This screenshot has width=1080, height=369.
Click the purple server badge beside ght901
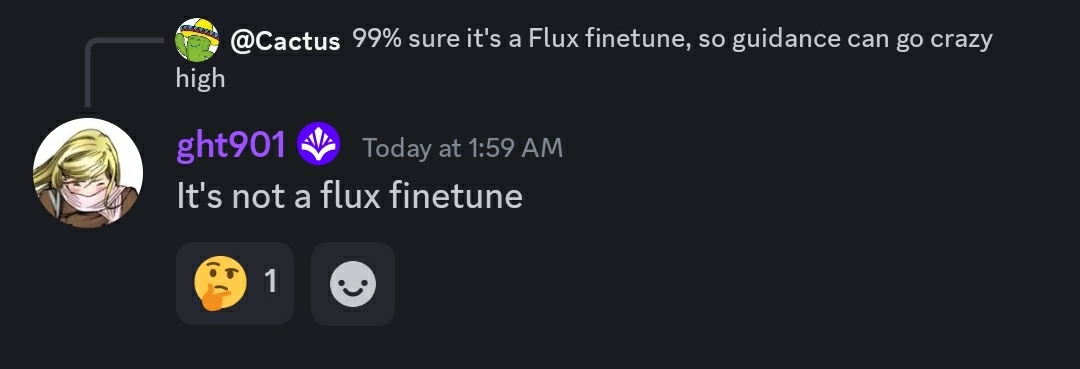point(318,144)
